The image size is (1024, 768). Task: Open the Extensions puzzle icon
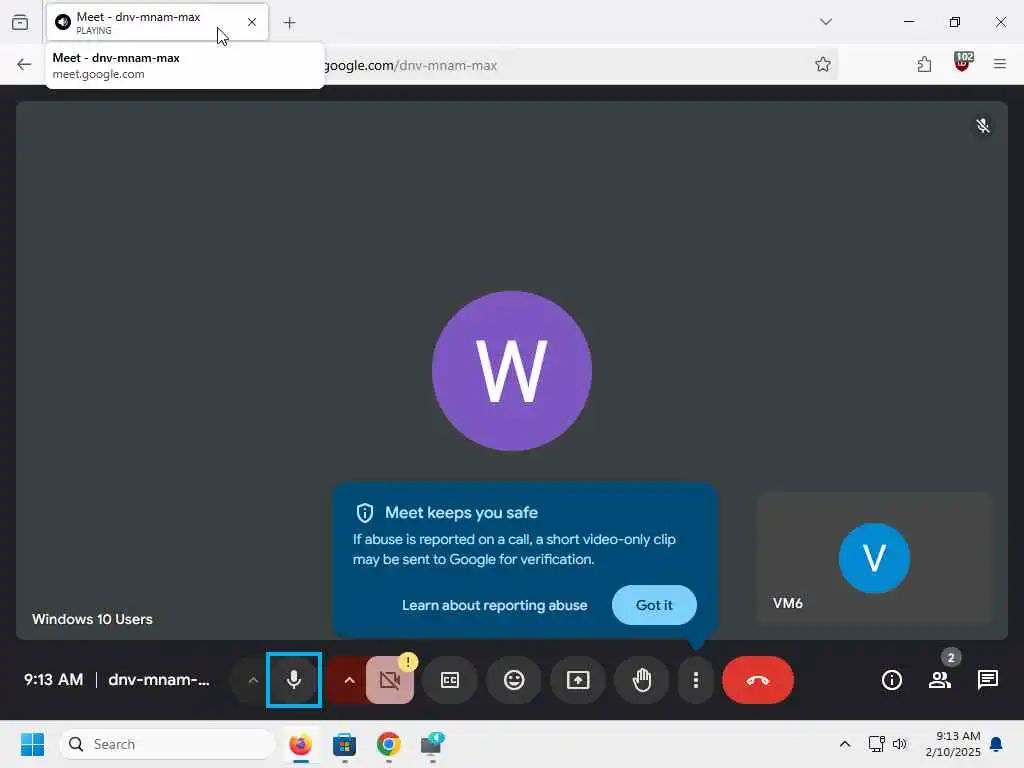(924, 64)
